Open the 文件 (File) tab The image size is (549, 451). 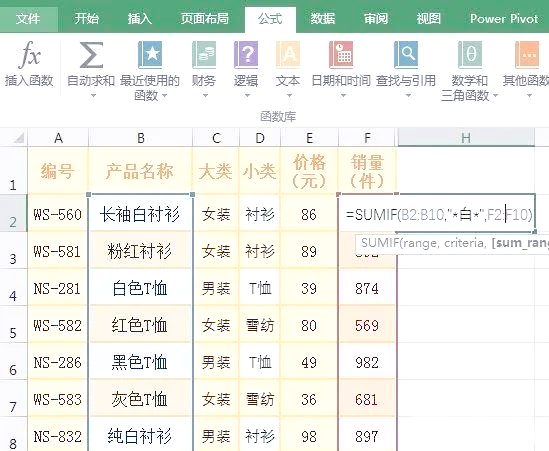click(28, 19)
